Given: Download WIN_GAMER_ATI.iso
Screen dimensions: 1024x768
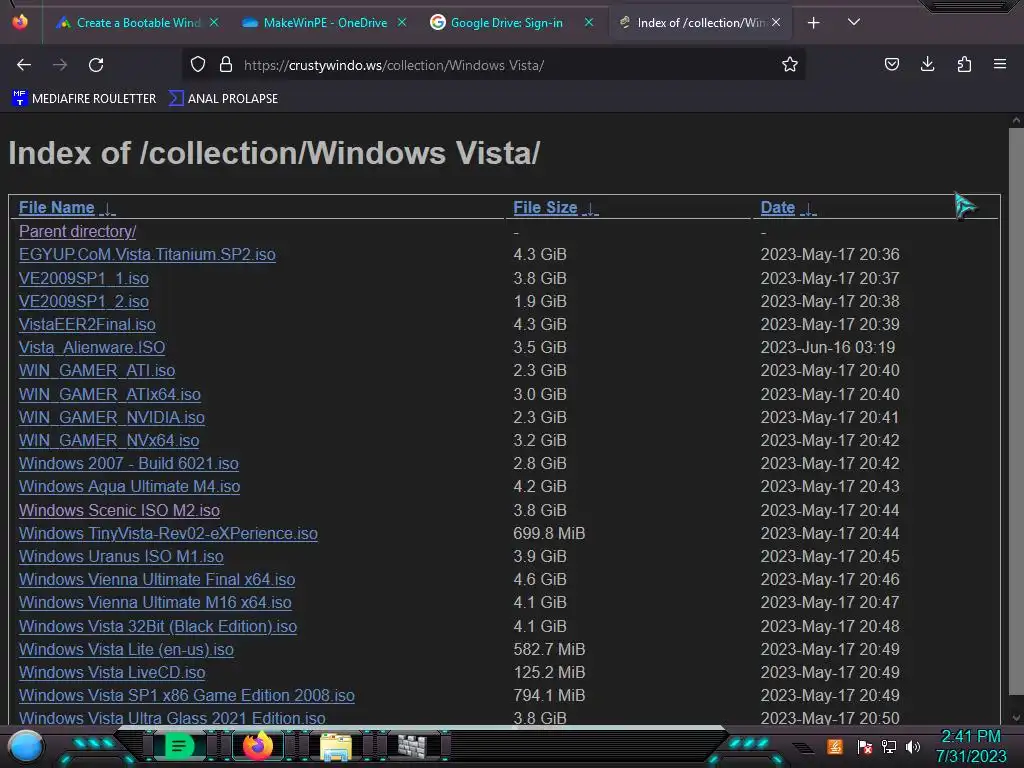Looking at the screenshot, I should (x=97, y=370).
